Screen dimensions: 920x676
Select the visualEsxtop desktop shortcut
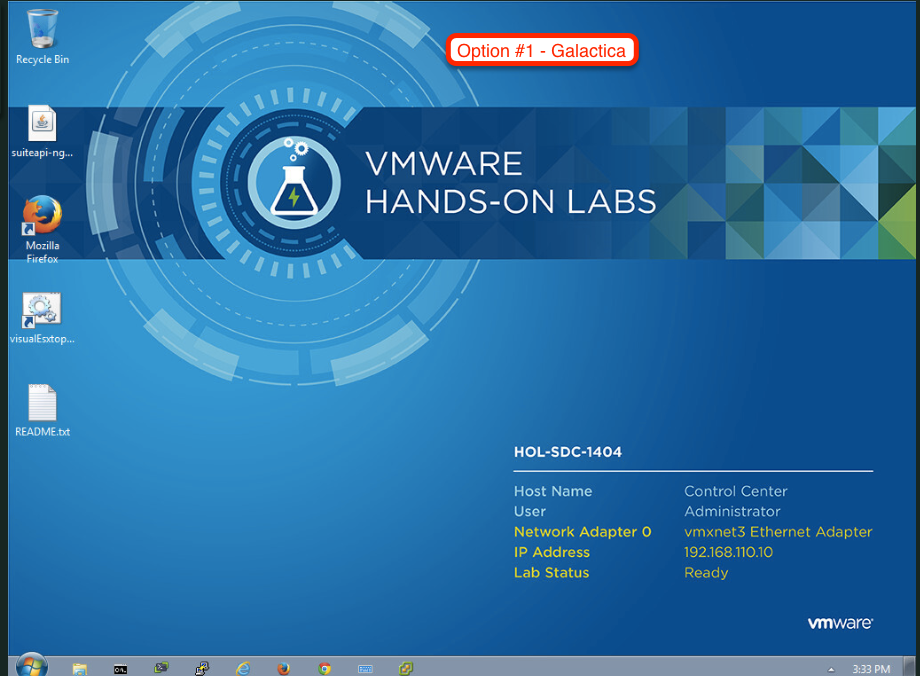click(42, 318)
